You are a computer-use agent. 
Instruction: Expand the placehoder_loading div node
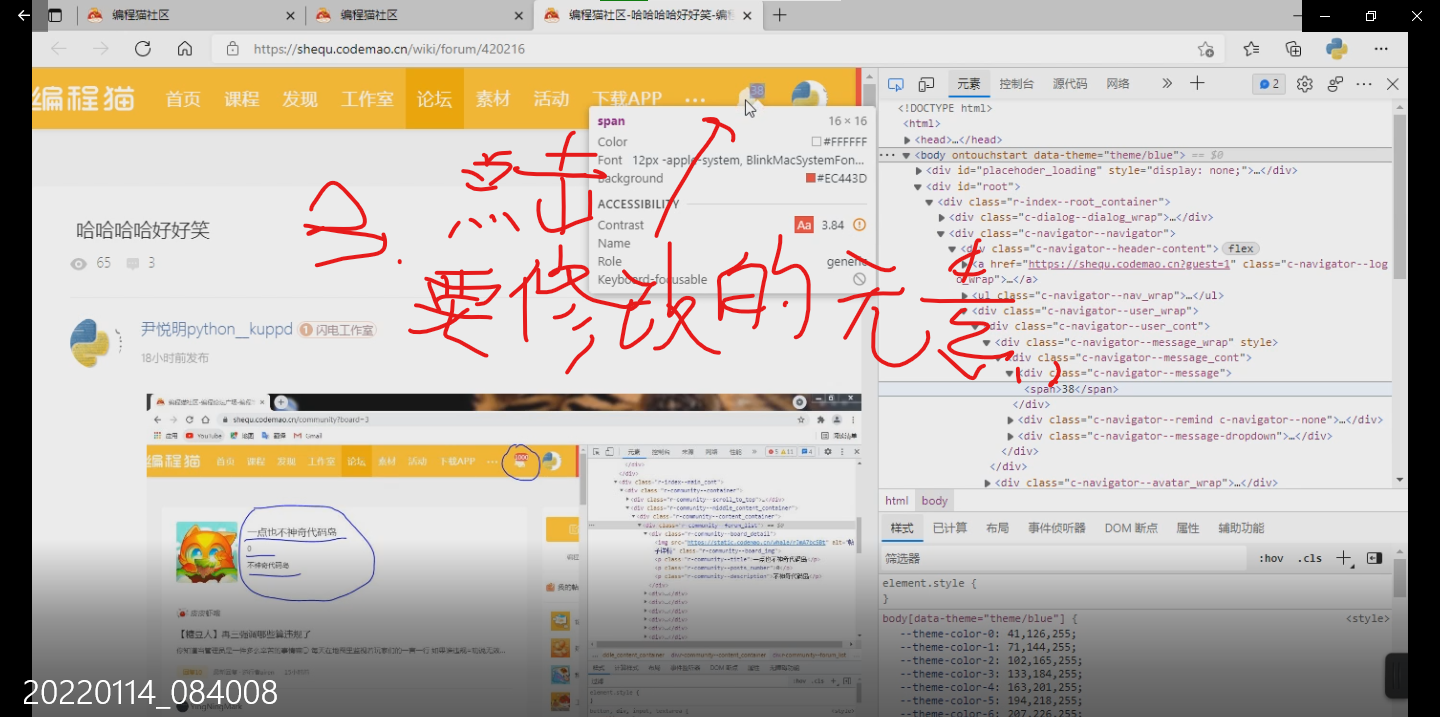coord(919,171)
